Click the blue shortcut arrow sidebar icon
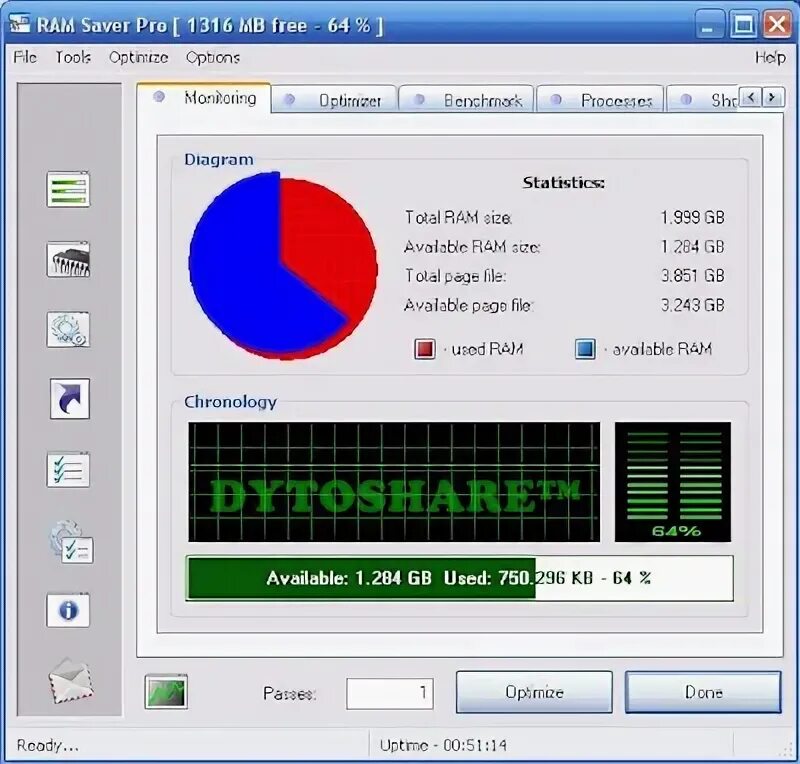The width and height of the screenshot is (800, 764). coord(70,399)
